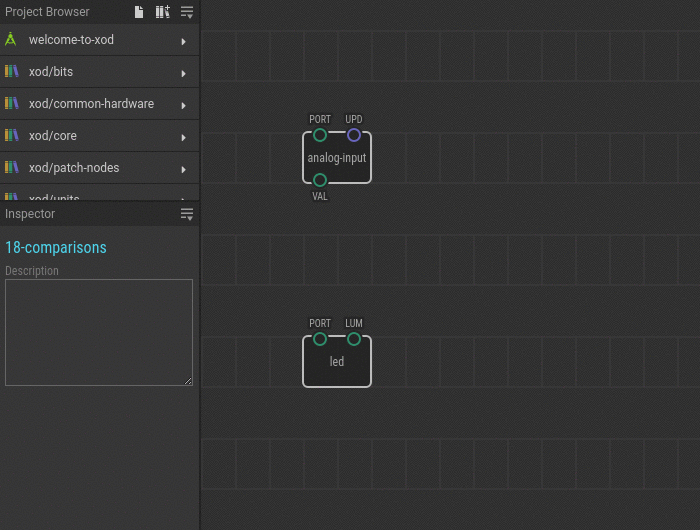Screen dimensions: 700x530
Task: Expand the welcome-to-xod project arrow
Action: (x=183, y=42)
